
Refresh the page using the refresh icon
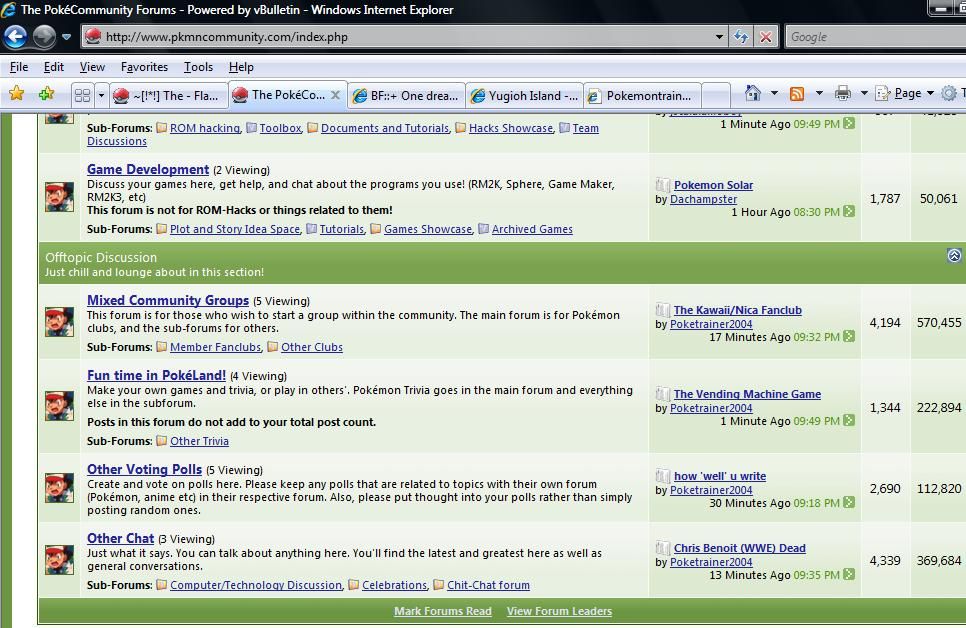[x=741, y=37]
